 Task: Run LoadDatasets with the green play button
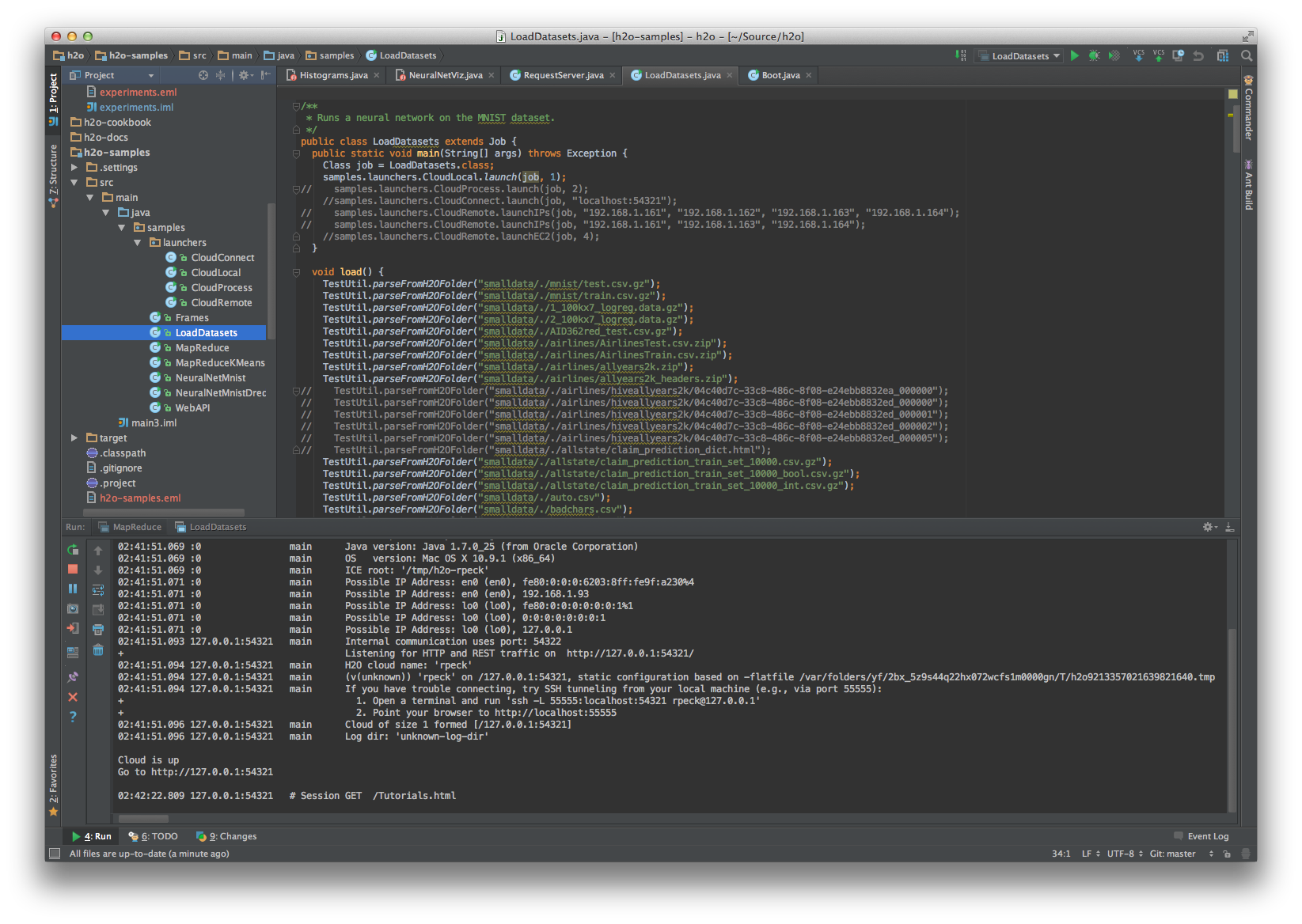click(1074, 56)
